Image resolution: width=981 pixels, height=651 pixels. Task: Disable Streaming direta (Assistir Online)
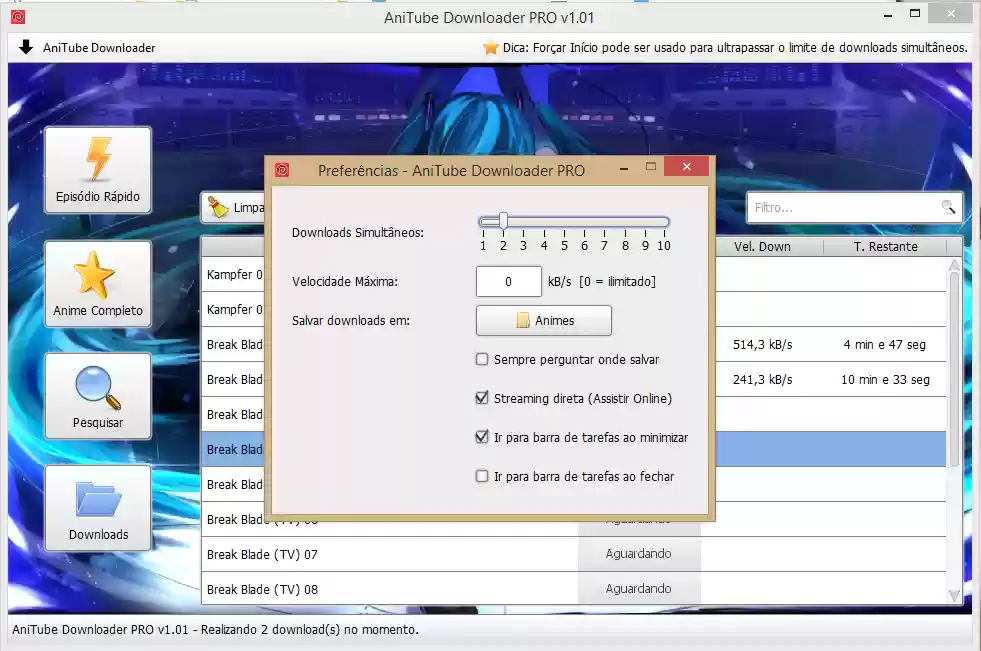482,398
